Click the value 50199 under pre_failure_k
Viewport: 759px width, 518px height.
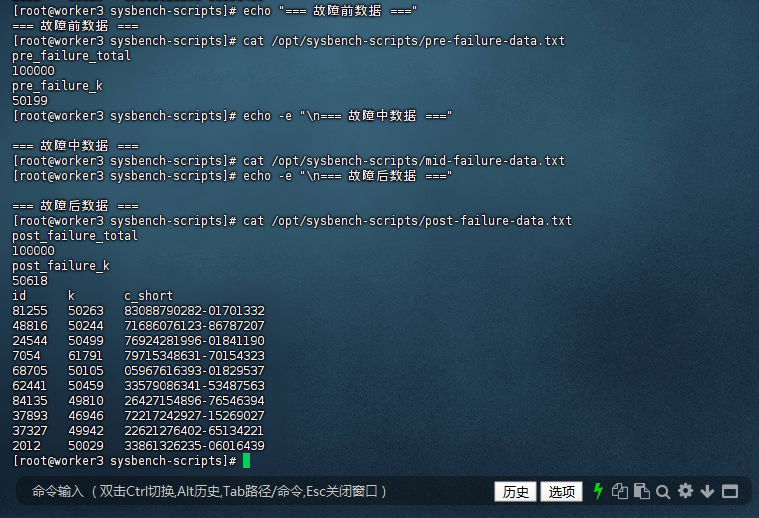(30, 101)
